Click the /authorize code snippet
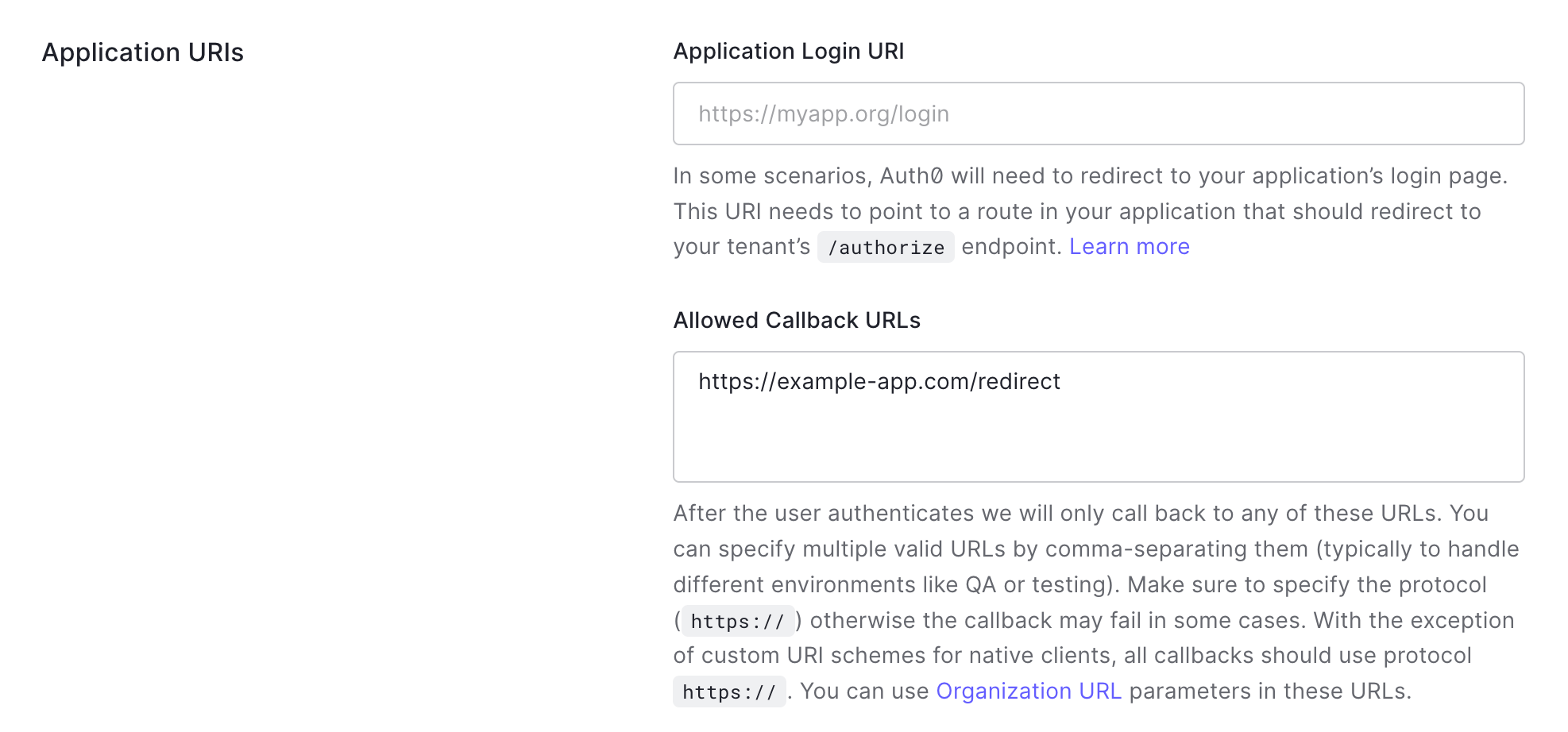 (885, 248)
